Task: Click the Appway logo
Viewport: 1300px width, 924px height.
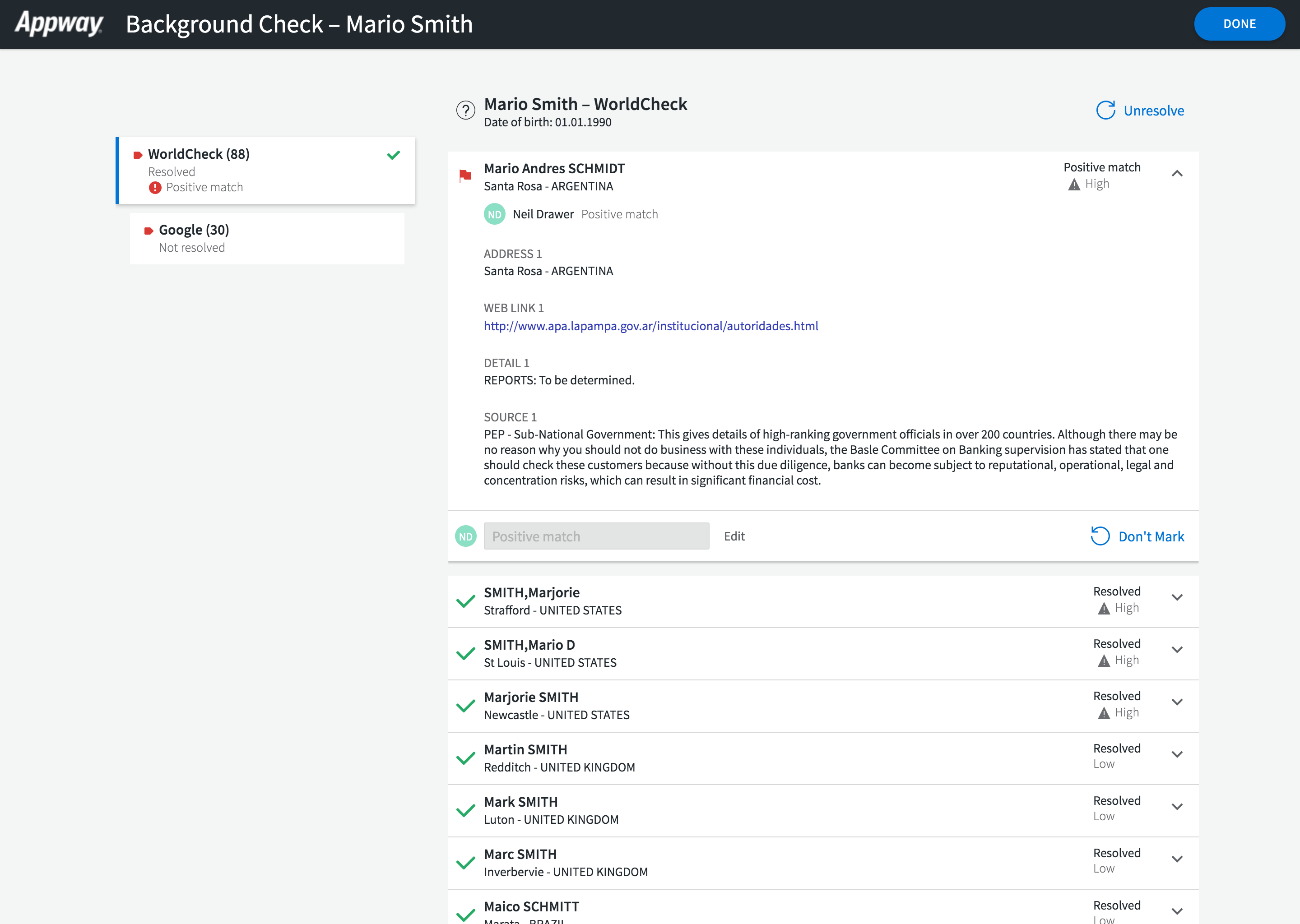Action: pos(59,24)
